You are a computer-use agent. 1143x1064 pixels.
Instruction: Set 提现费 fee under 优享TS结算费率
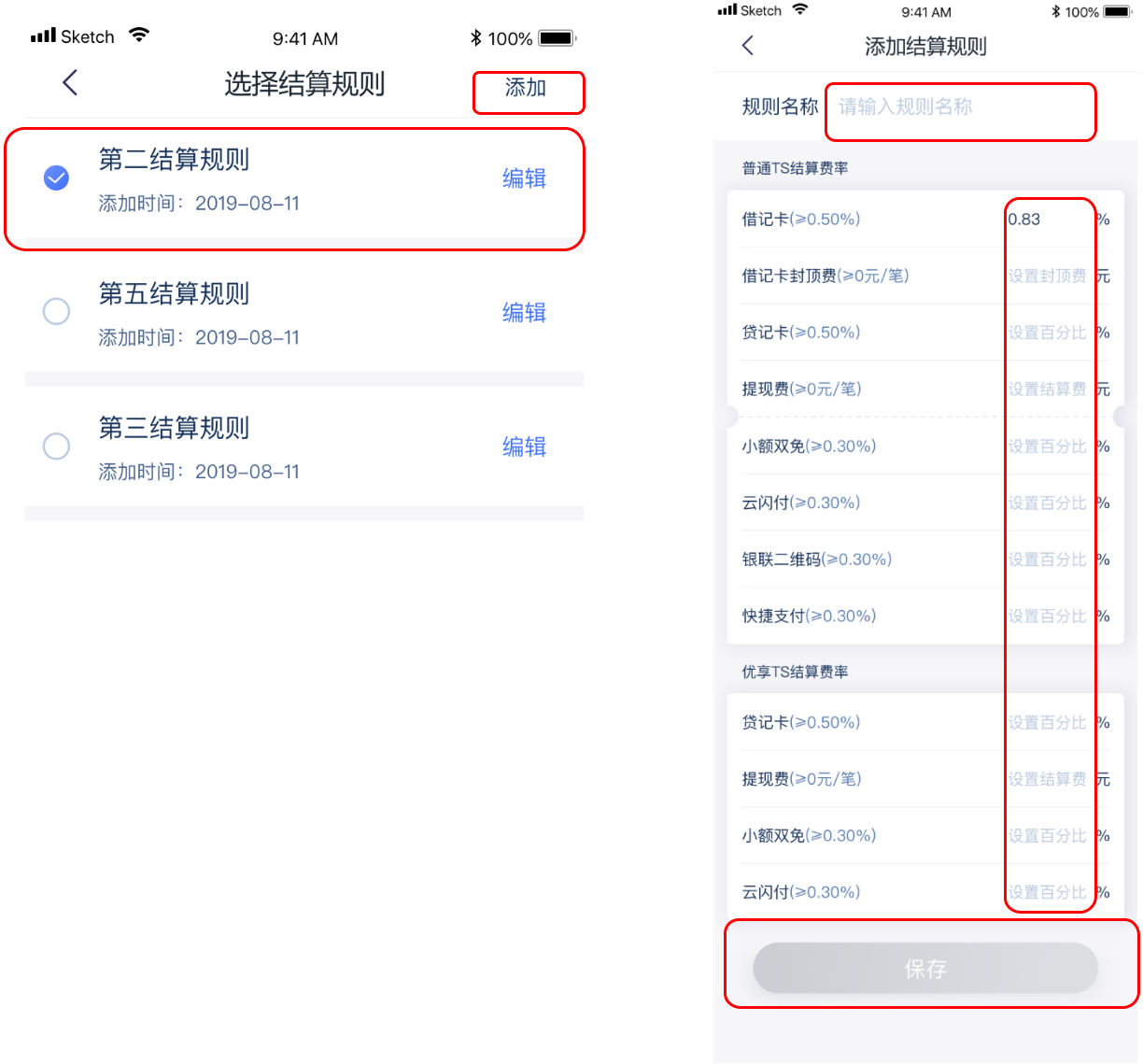1047,779
